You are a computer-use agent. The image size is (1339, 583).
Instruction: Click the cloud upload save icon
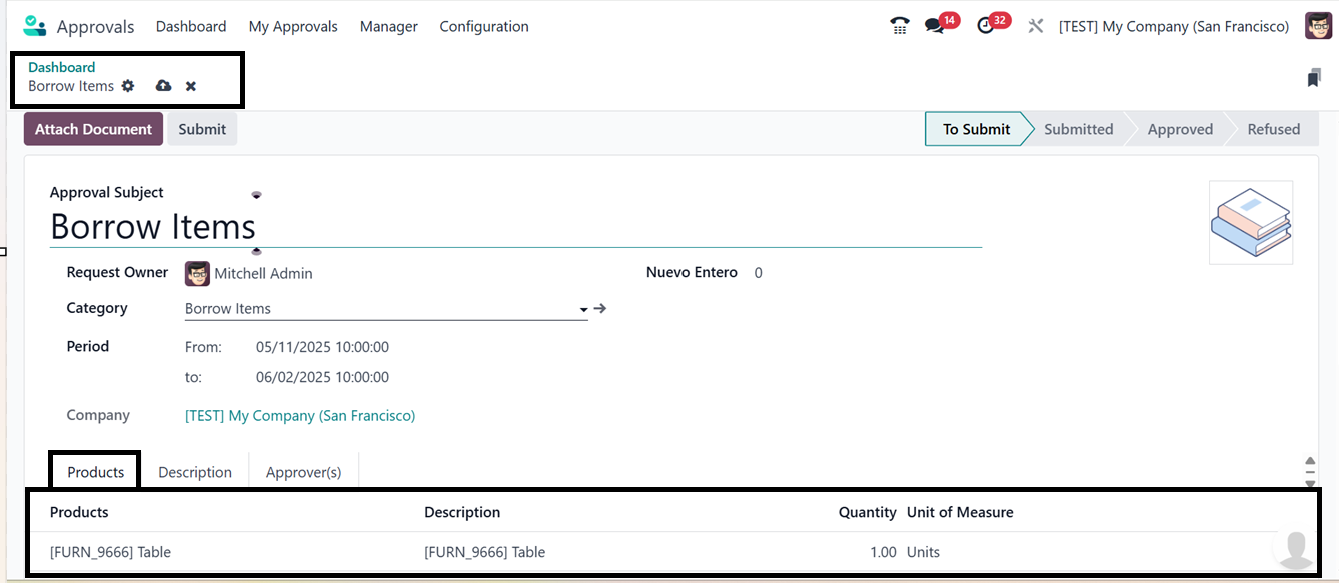point(163,86)
